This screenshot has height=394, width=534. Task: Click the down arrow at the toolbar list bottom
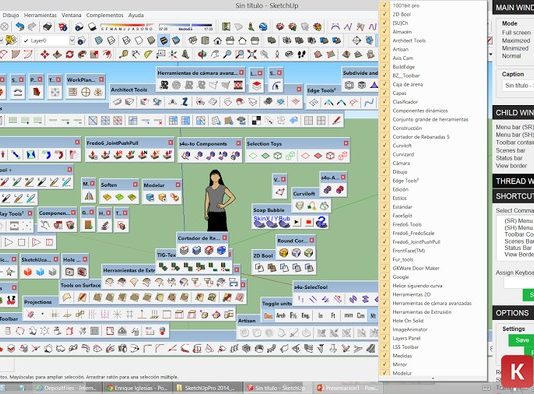pyautogui.click(x=433, y=378)
